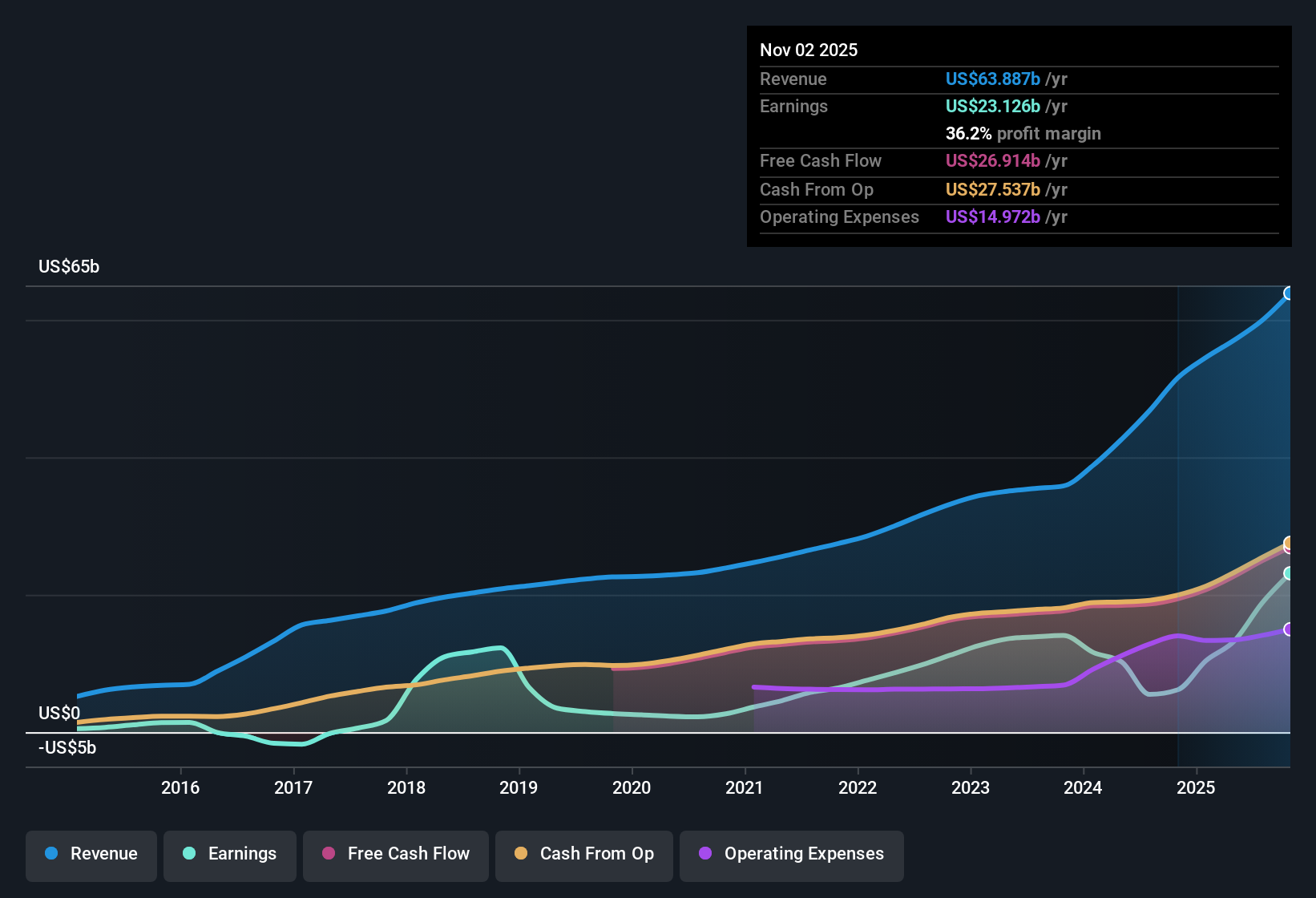
Task: Open the Free Cash Flow legend entry
Action: point(395,854)
